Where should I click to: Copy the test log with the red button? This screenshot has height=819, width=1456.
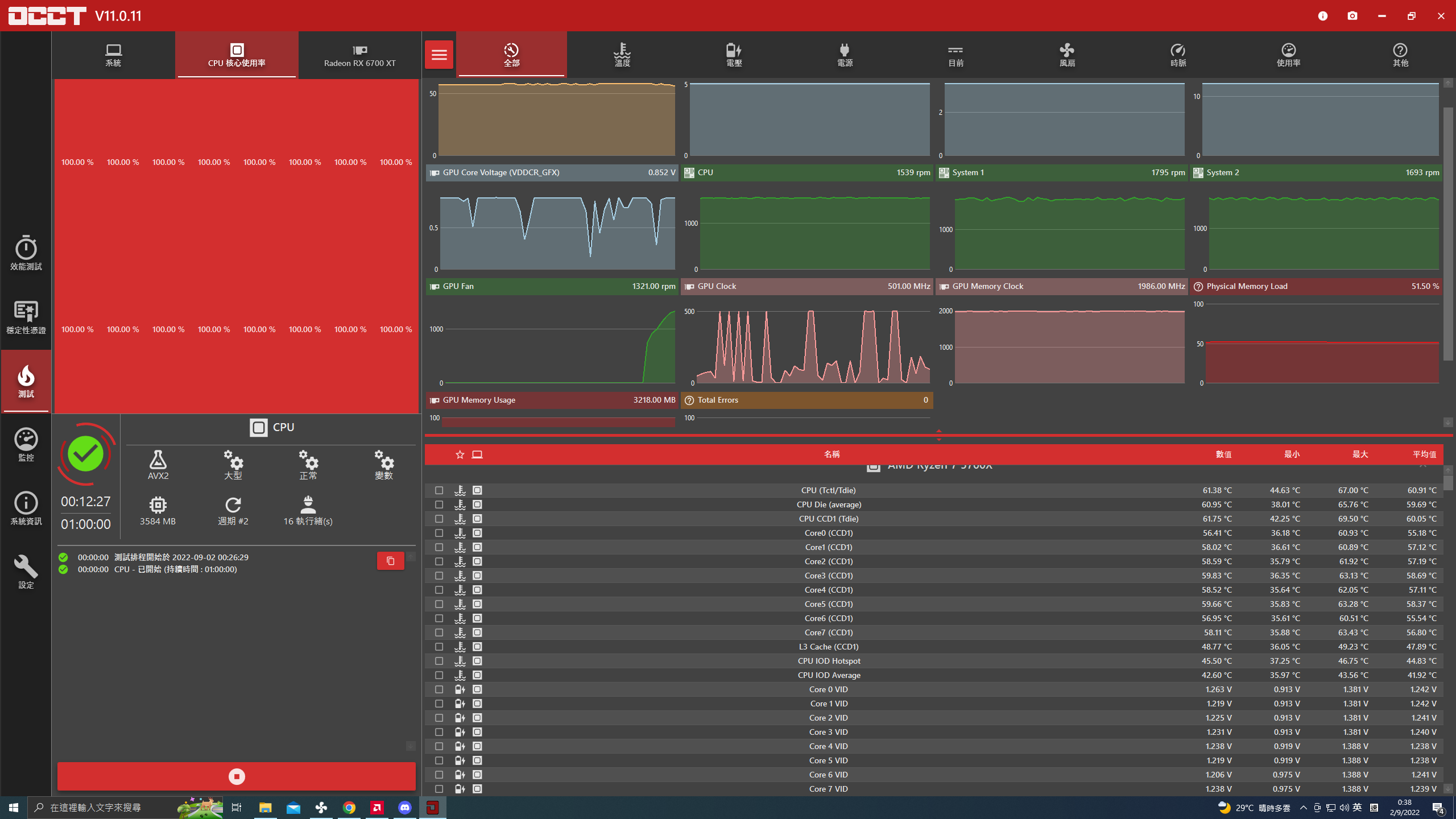pos(391,561)
